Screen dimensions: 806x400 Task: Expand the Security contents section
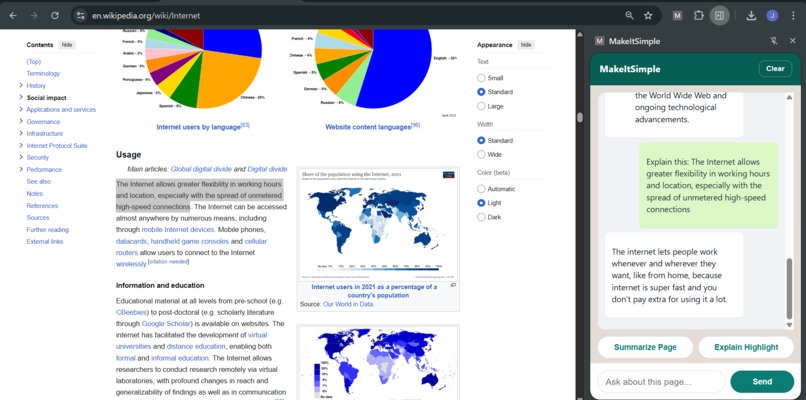[x=21, y=157]
